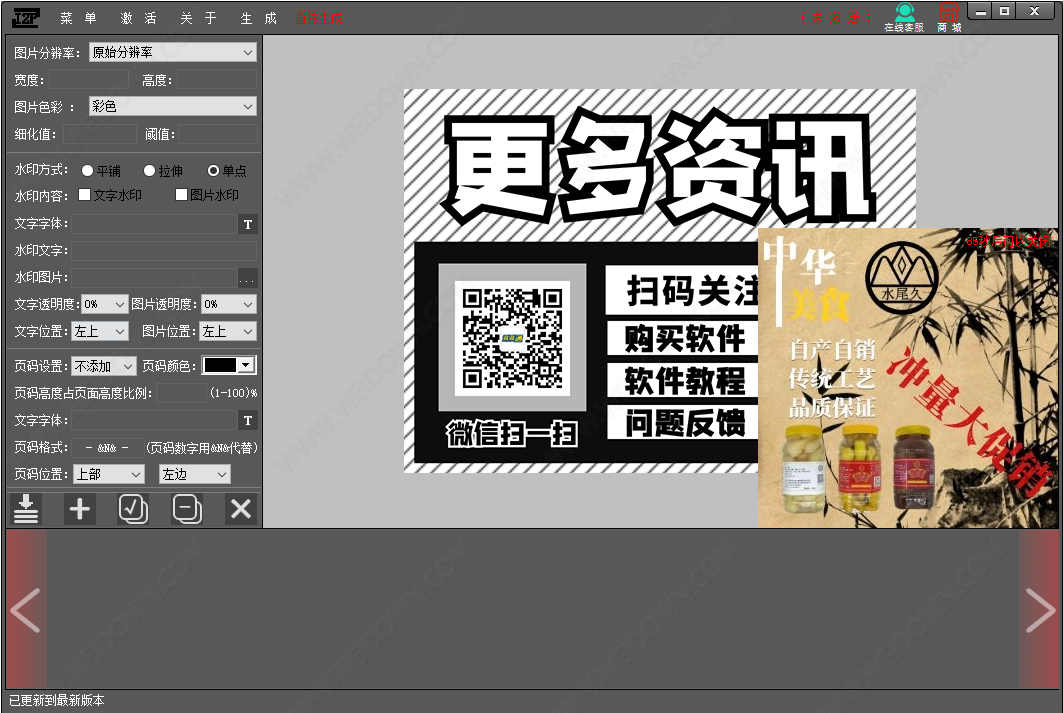This screenshot has width=1063, height=713.
Task: Open the 页码位置 左边 dropdown
Action: point(195,474)
